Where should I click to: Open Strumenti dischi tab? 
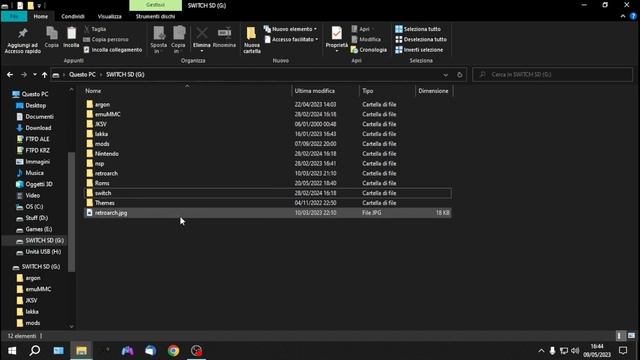tap(155, 16)
